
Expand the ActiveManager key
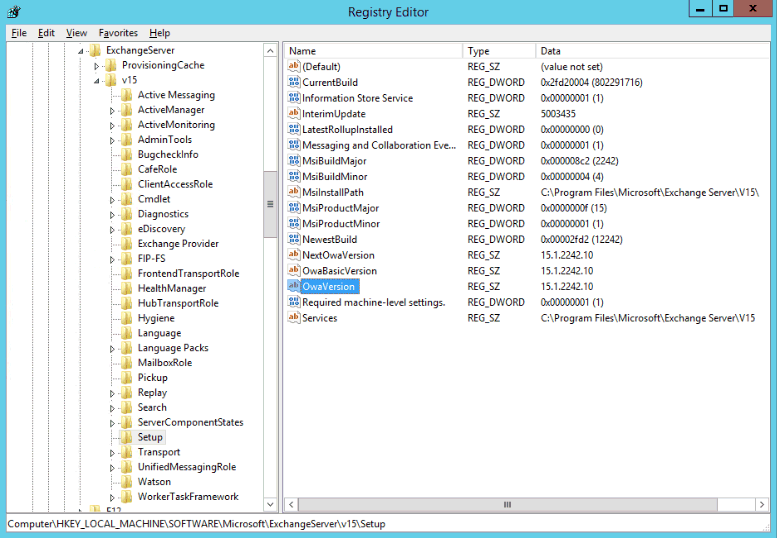click(x=112, y=110)
